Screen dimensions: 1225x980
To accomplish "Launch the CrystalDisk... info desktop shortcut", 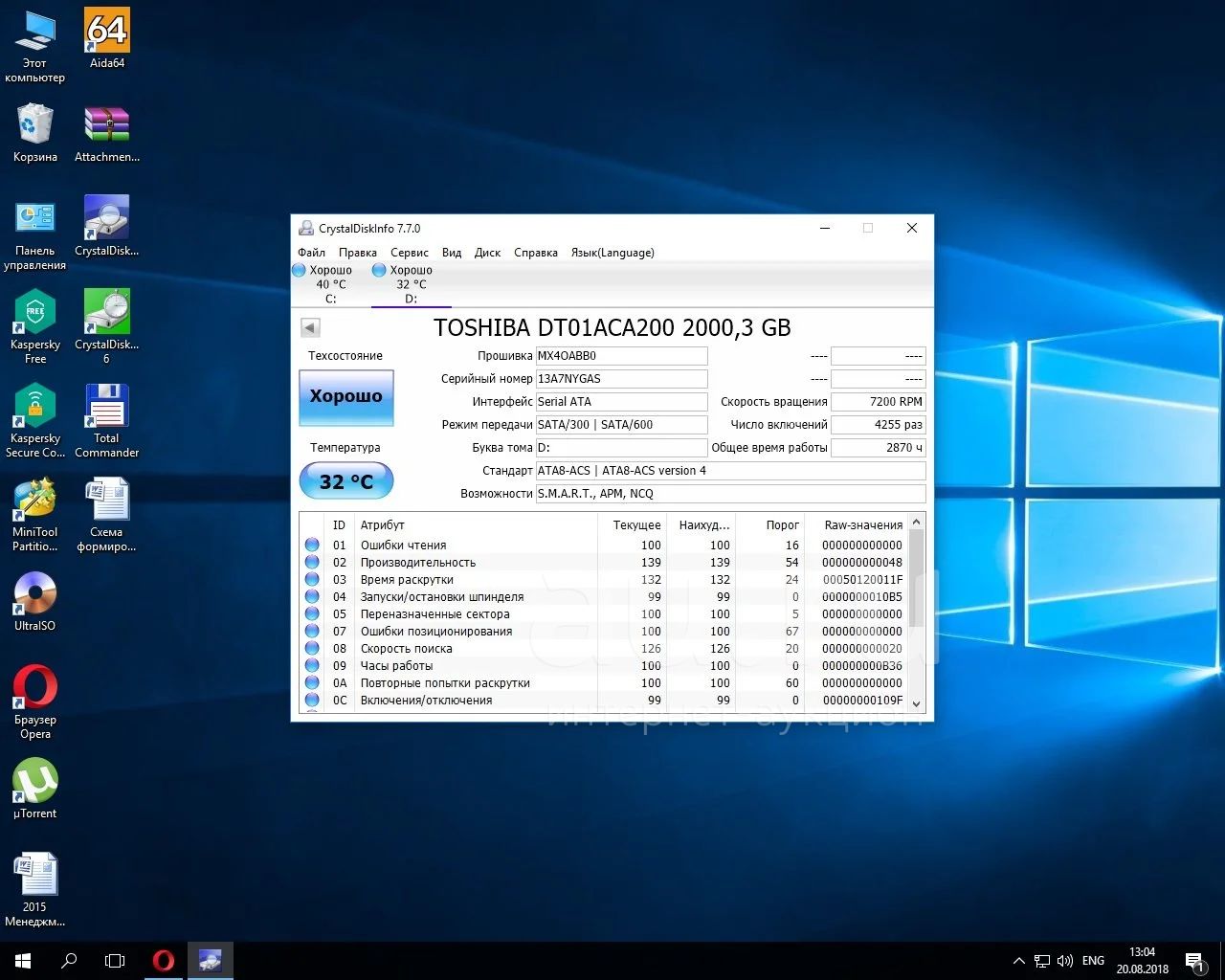I will point(107,227).
